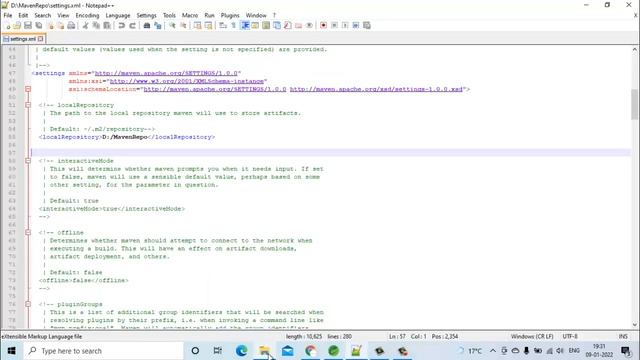Click the scrollbar up arrow
Image resolution: width=640 pixels, height=360 pixels.
point(634,49)
